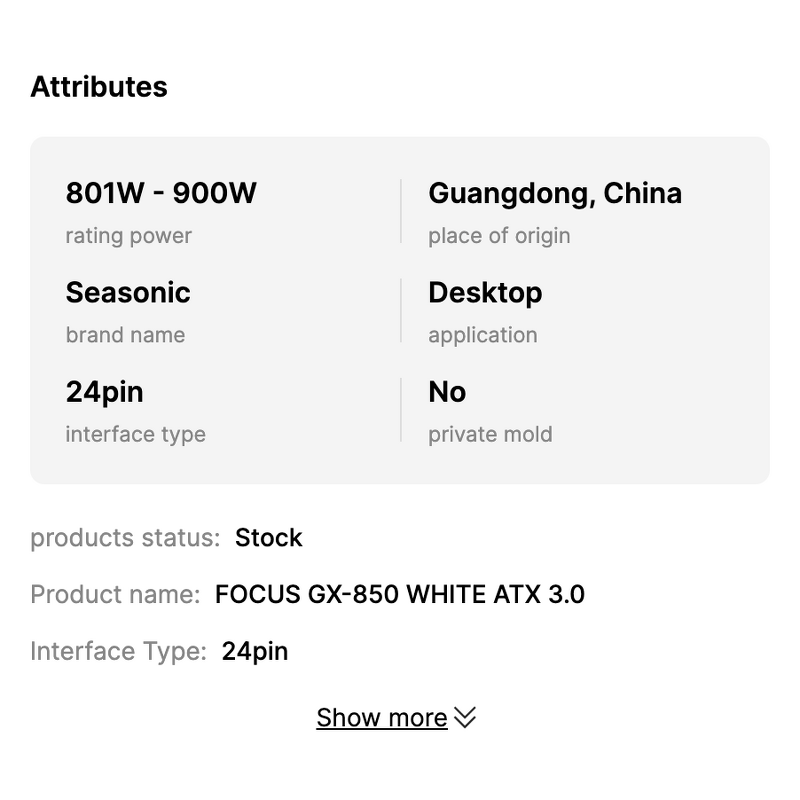Click the 801W - 900W rating power value
800x800 pixels.
161,193
